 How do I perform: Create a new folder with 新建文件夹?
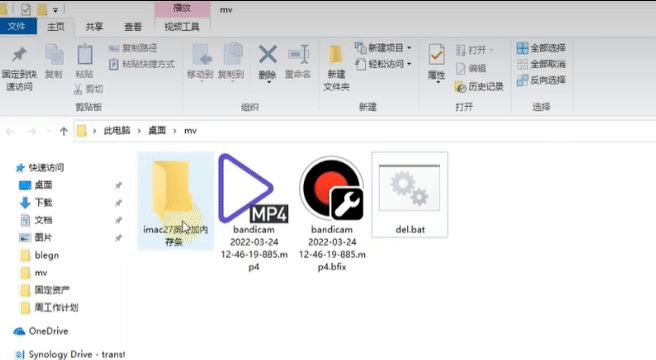pos(336,68)
